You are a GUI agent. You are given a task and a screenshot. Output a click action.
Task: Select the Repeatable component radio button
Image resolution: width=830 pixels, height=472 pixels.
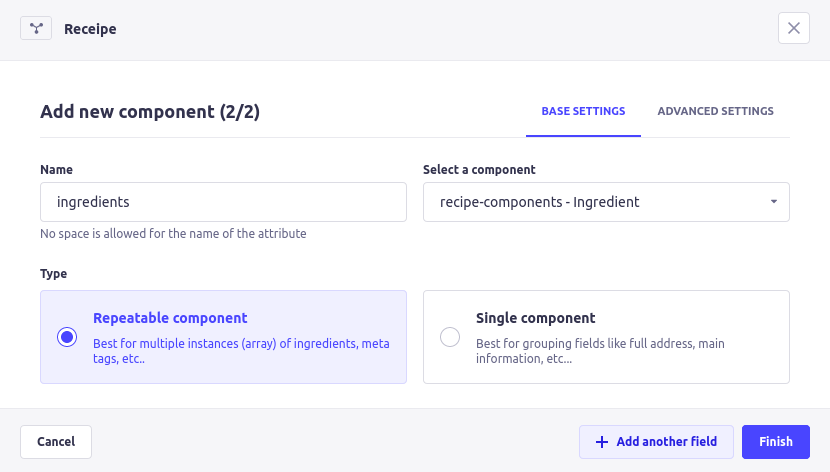click(x=67, y=337)
